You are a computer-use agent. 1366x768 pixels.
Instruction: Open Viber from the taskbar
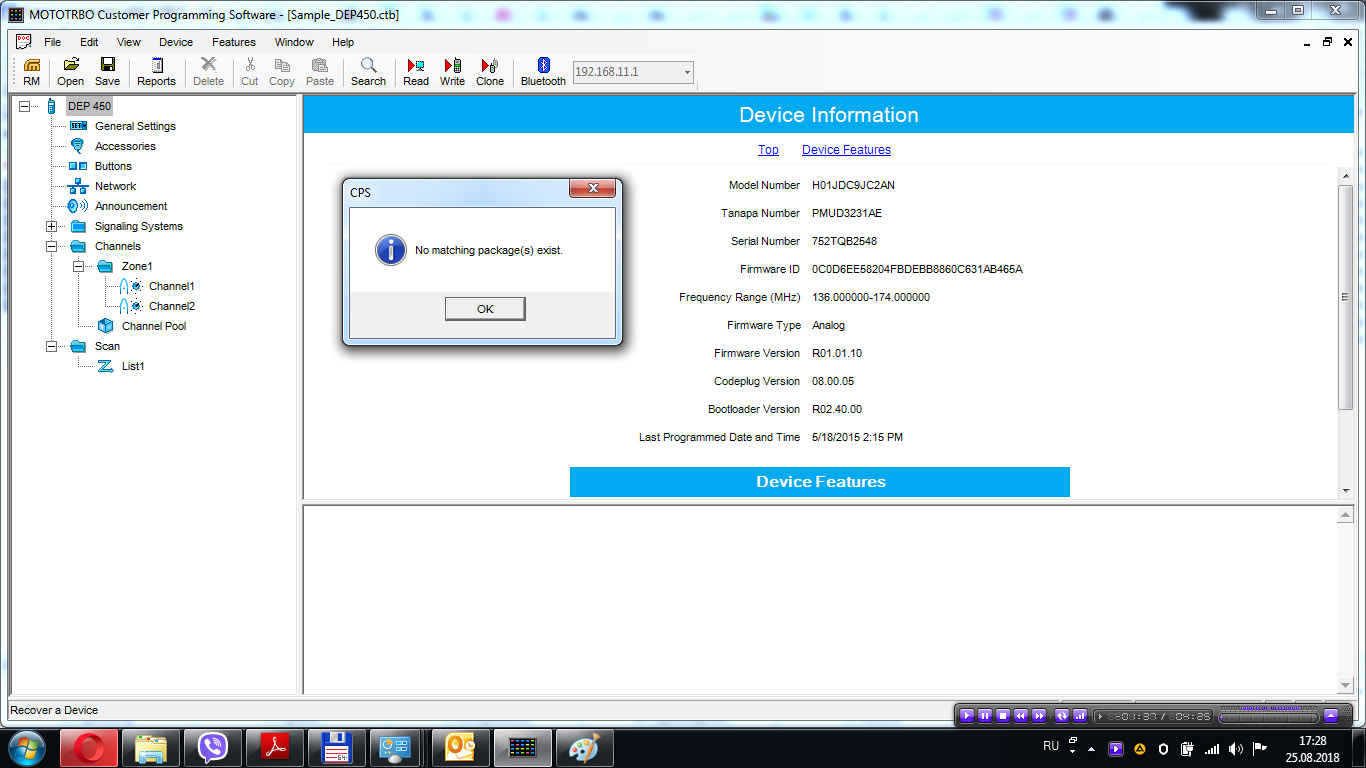click(x=213, y=748)
